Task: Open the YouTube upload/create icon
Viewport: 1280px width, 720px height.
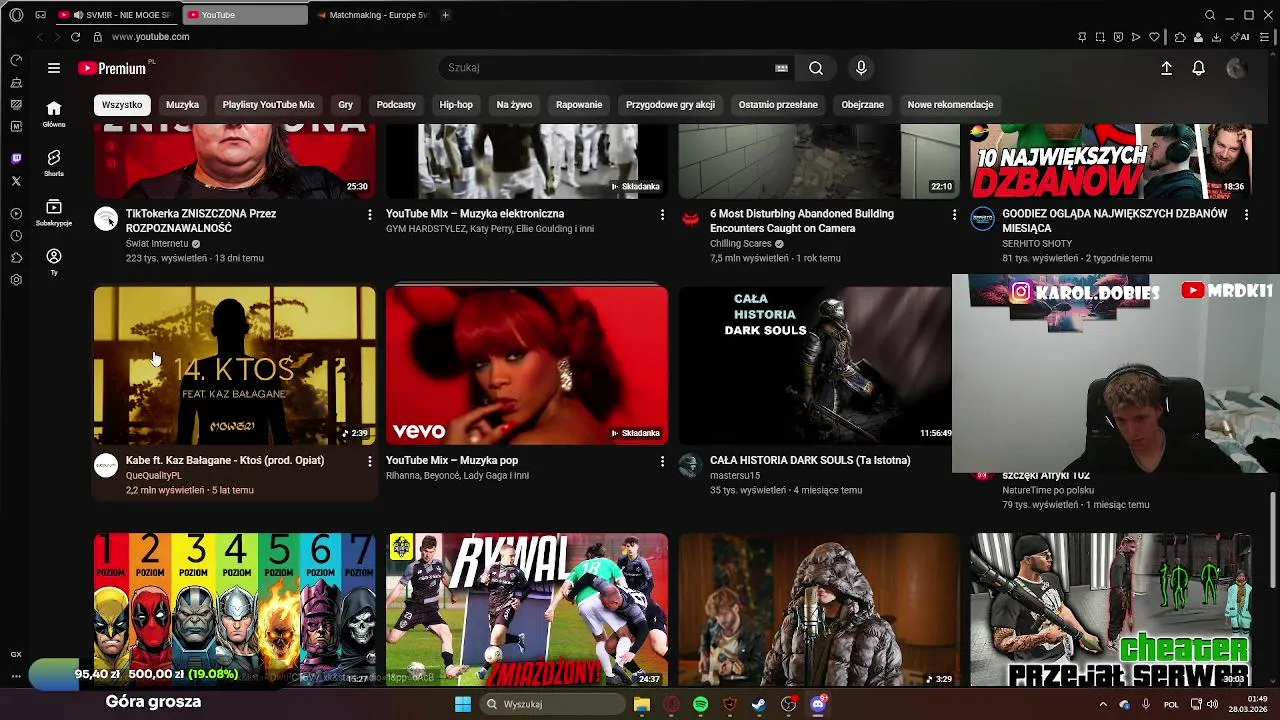Action: coord(1166,68)
